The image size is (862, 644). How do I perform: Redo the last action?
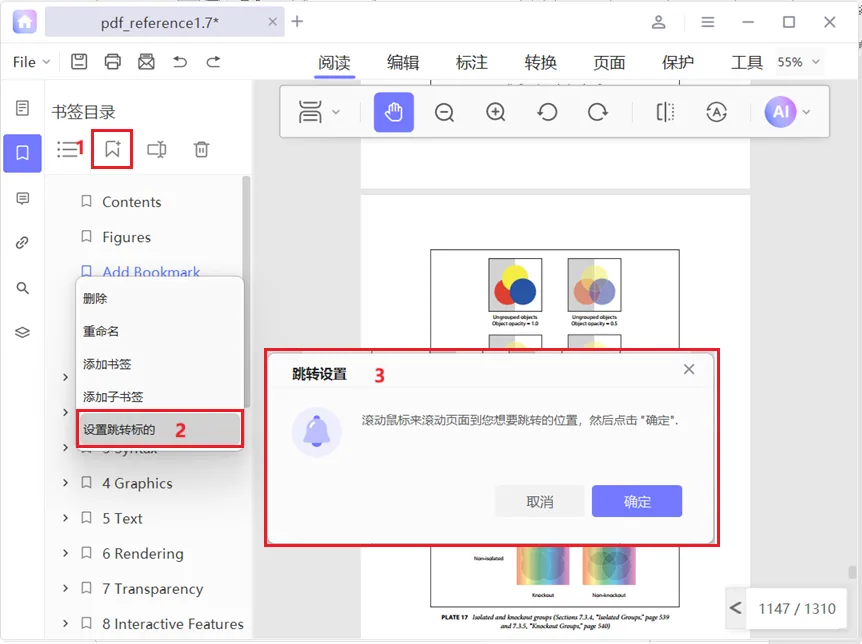[x=213, y=62]
